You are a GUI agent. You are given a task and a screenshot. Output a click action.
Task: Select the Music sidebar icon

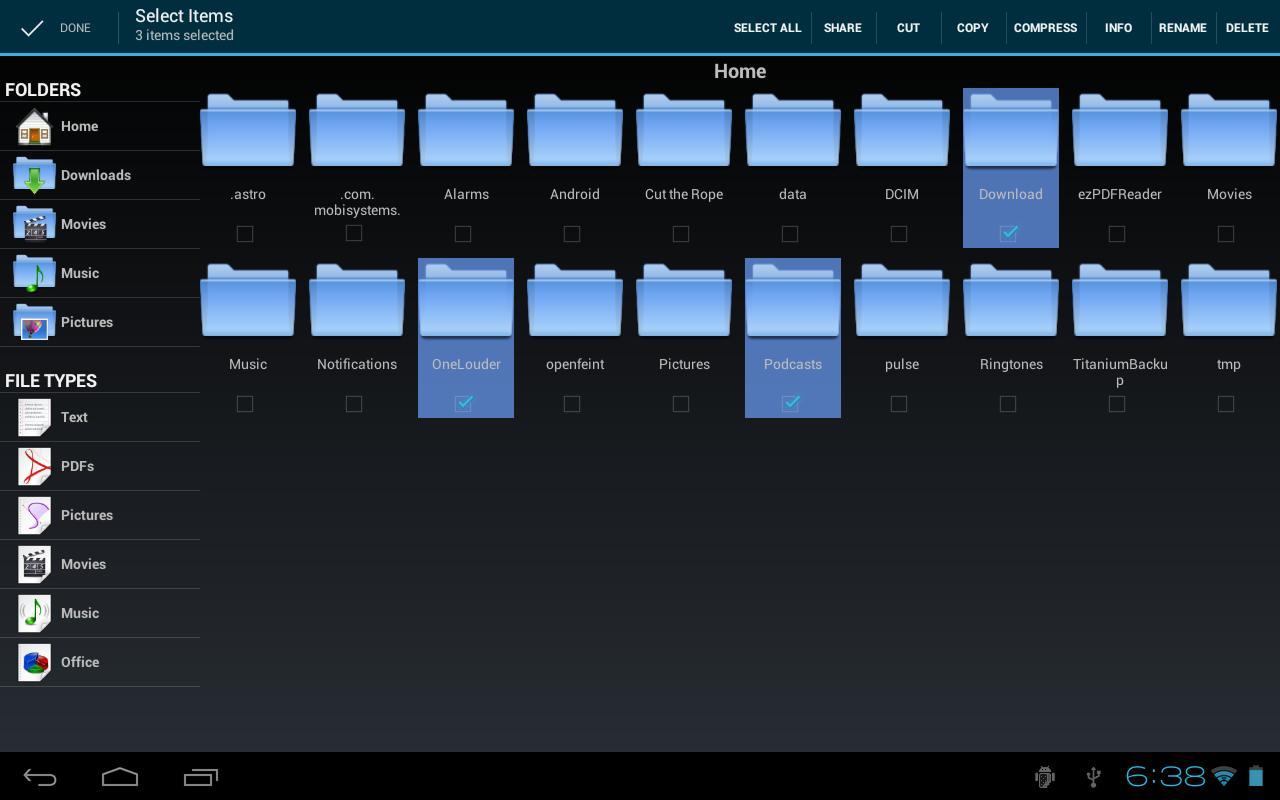click(35, 273)
